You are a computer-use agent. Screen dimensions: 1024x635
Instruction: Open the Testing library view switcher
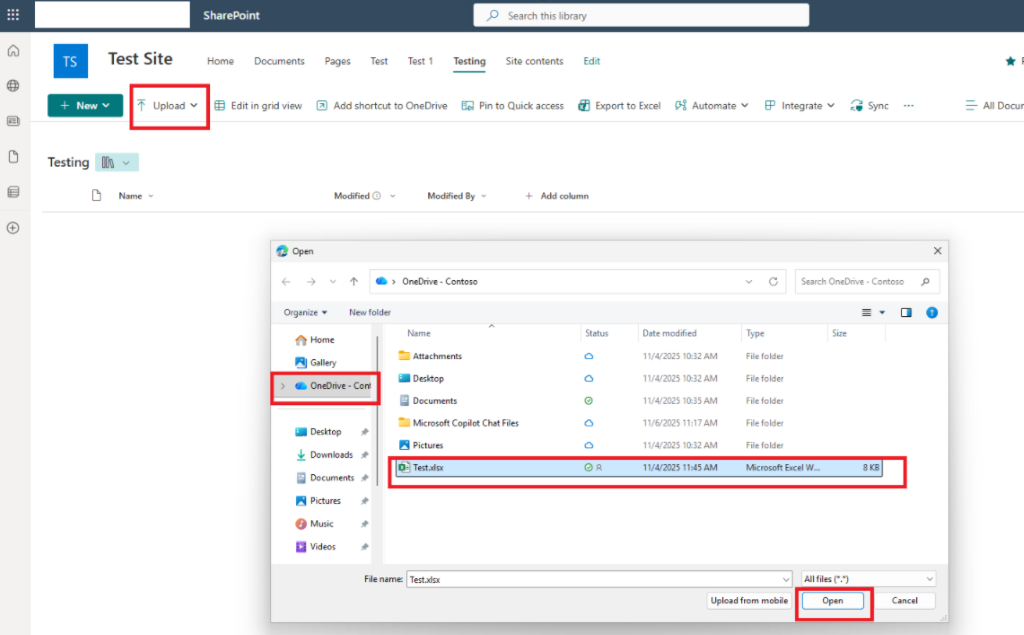click(x=117, y=163)
